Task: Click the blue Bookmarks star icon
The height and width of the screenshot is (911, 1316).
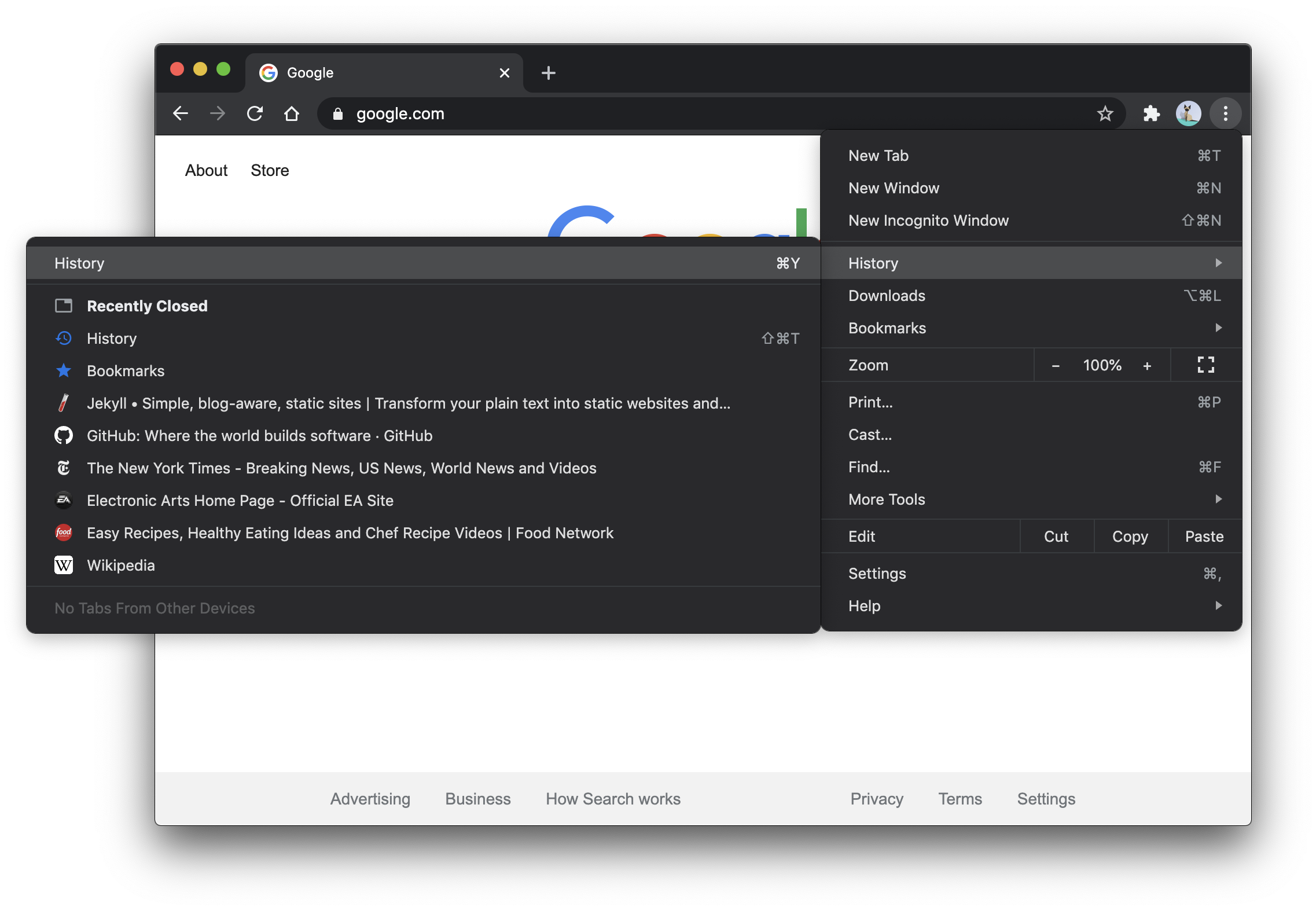Action: tap(64, 370)
